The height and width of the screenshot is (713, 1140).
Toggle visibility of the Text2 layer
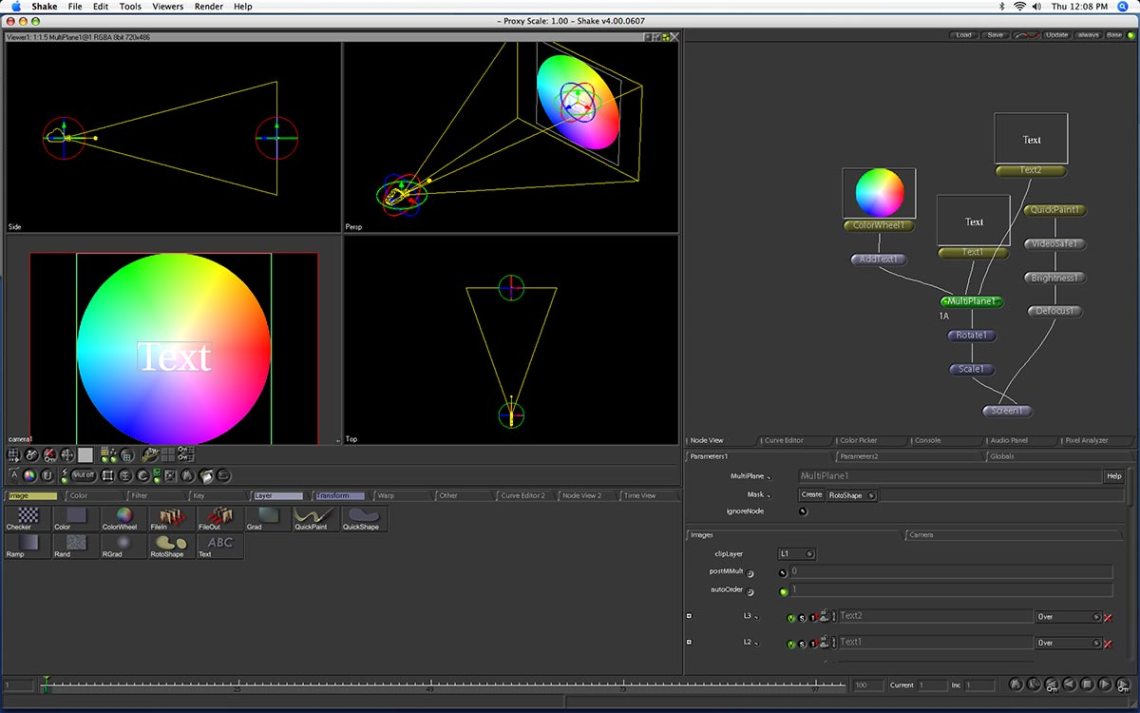click(791, 617)
